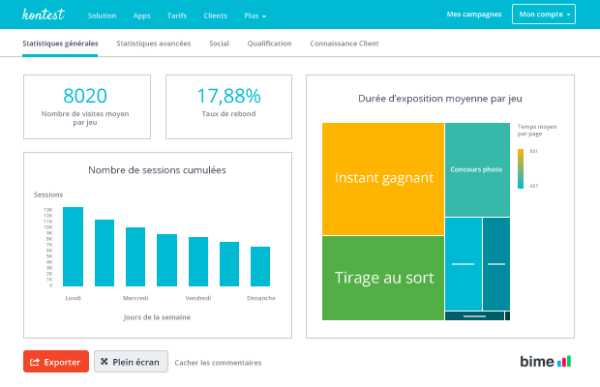Viewport: 600px width, 387px height.
Task: Open Mes campagnes link
Action: click(x=474, y=14)
